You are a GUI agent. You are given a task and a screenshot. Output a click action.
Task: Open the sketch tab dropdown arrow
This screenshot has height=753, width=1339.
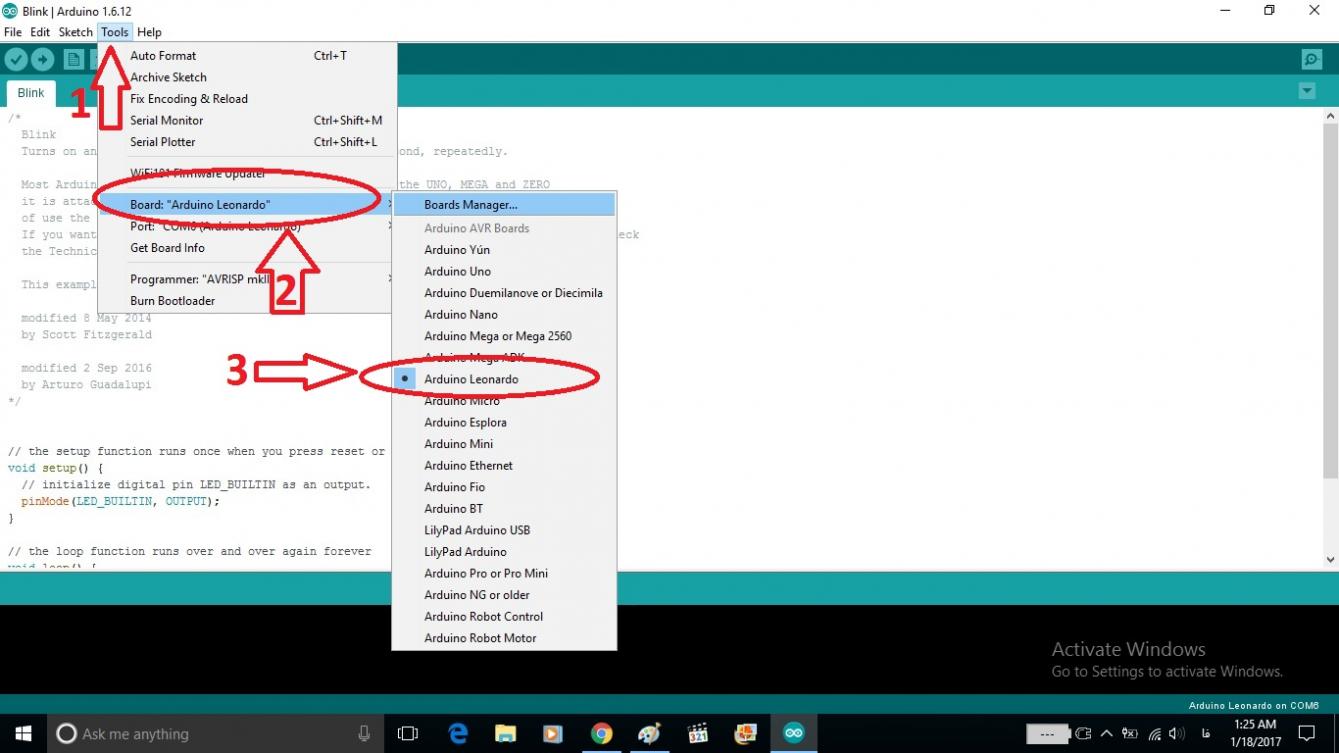1306,91
